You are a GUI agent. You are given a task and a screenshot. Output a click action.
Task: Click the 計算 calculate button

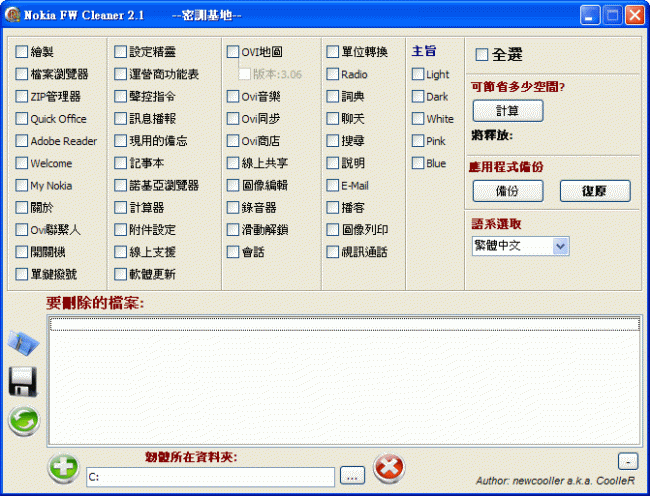click(507, 110)
